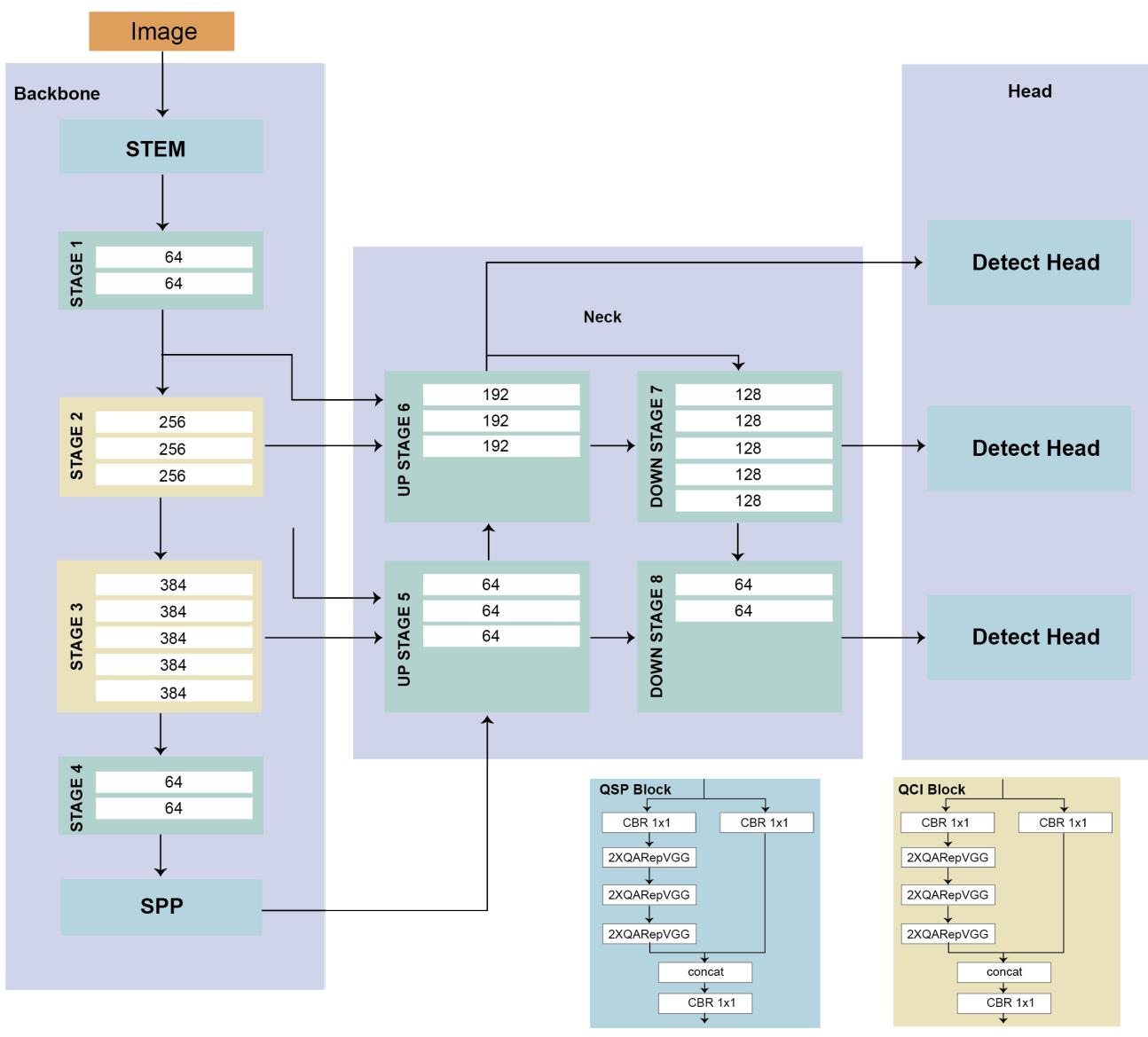
Task: Click the middle Detect Head box
Action: pos(1029,448)
